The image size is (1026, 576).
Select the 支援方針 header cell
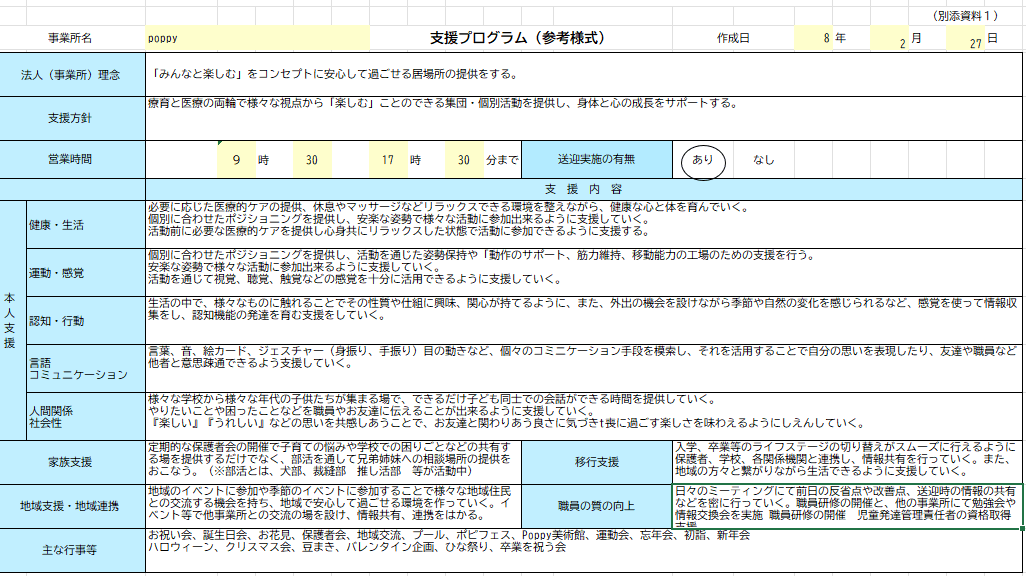73,118
